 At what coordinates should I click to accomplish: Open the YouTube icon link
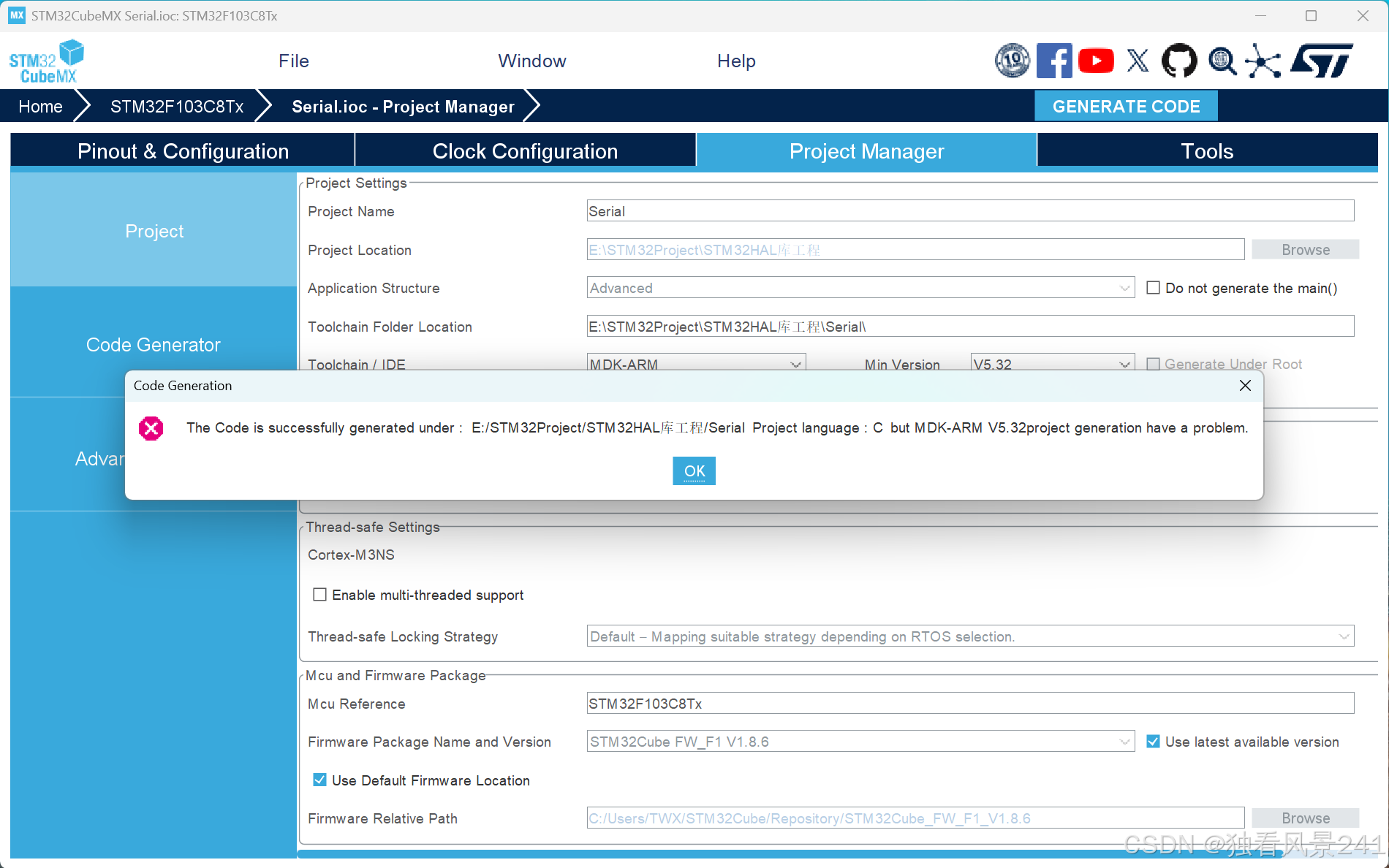click(x=1096, y=61)
